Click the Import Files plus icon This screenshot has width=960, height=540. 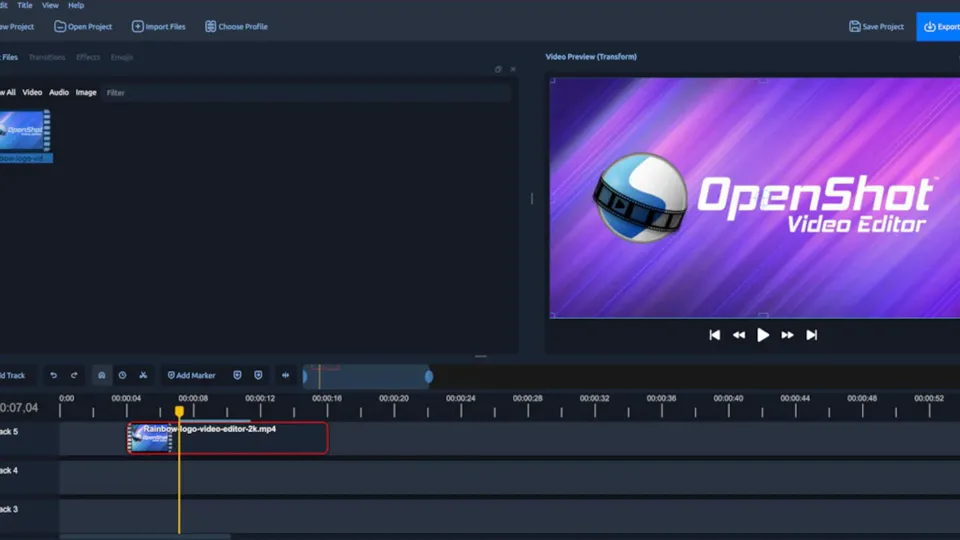(x=138, y=26)
